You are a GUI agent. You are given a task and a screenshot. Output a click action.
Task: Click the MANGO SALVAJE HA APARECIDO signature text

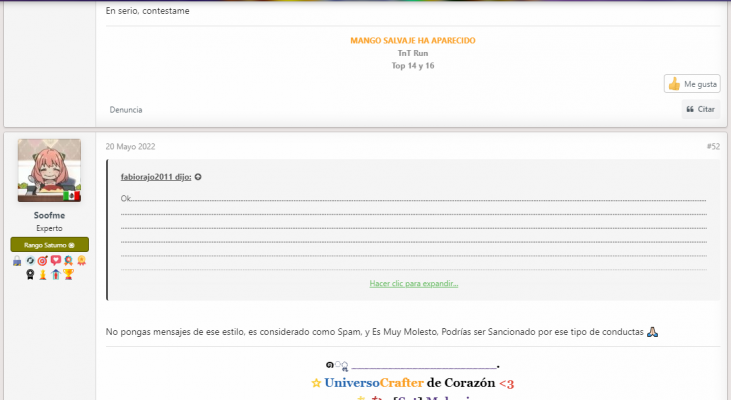click(412, 40)
